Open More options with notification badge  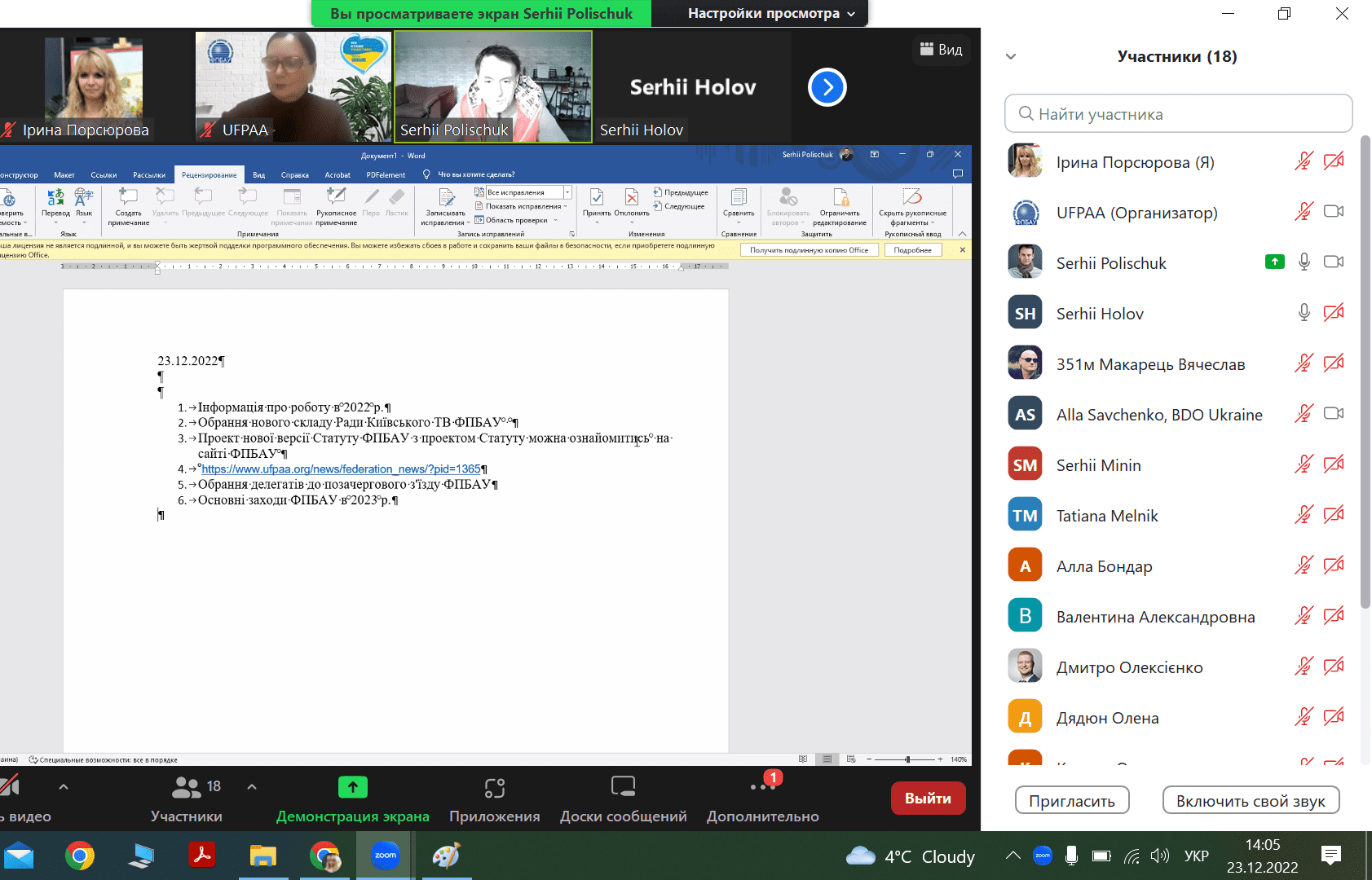(x=763, y=786)
